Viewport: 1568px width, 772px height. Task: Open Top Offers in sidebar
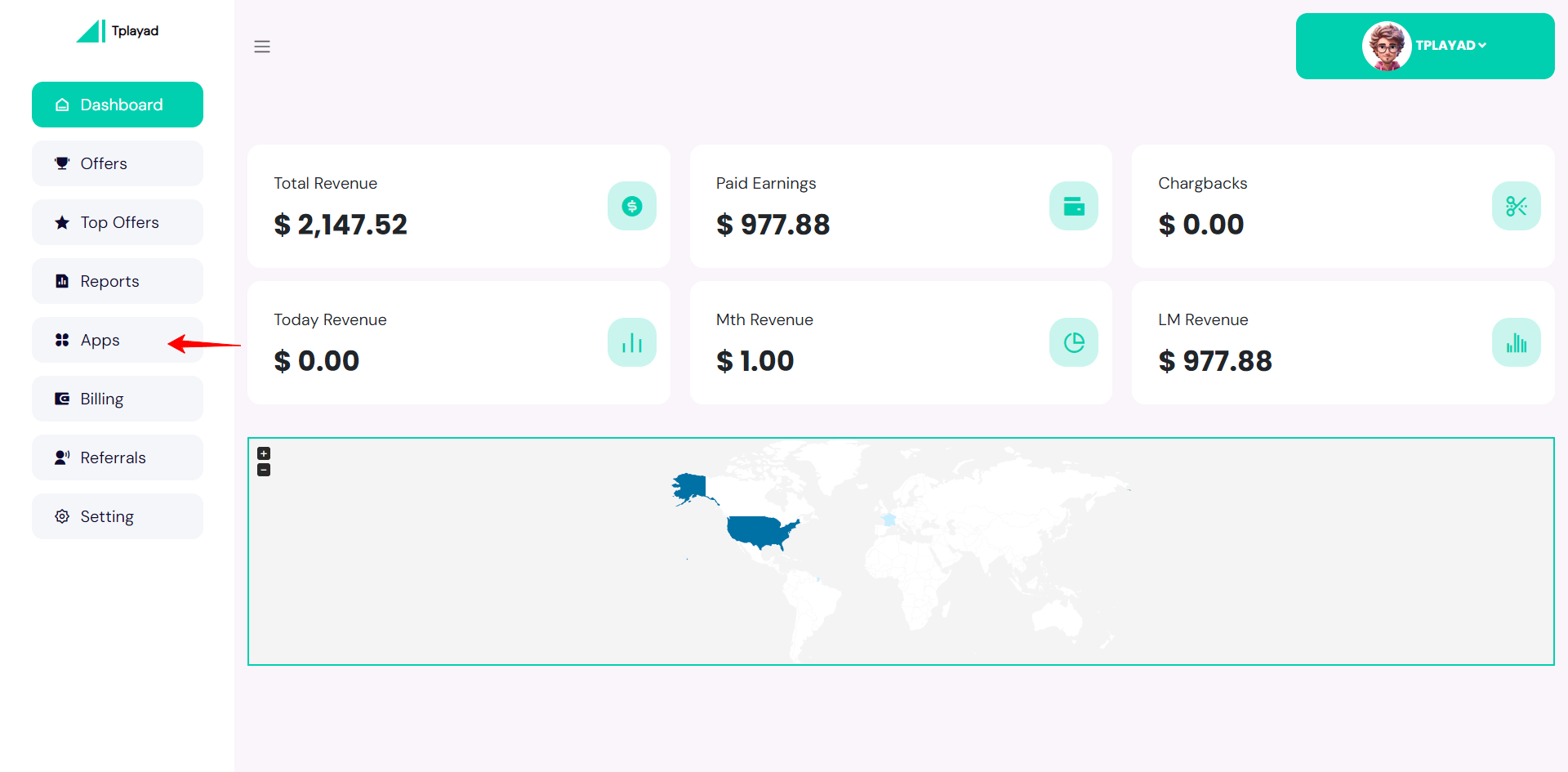[x=118, y=222]
